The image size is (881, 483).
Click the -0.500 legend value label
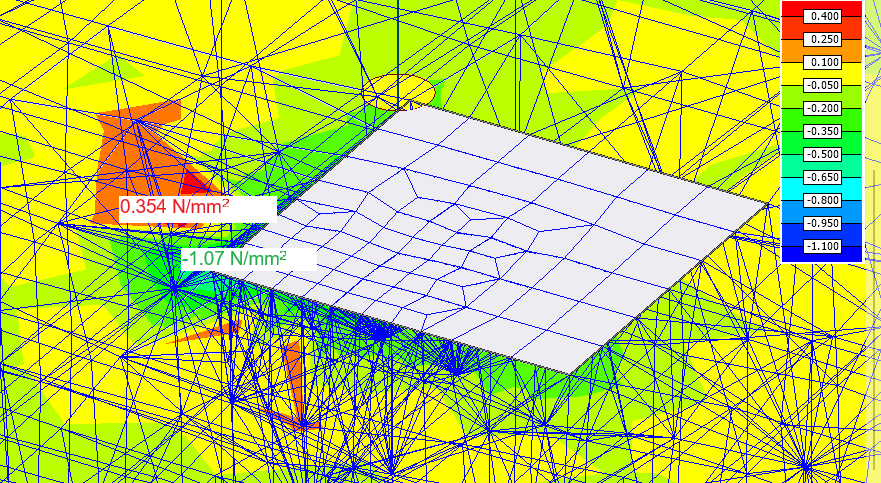[x=824, y=154]
